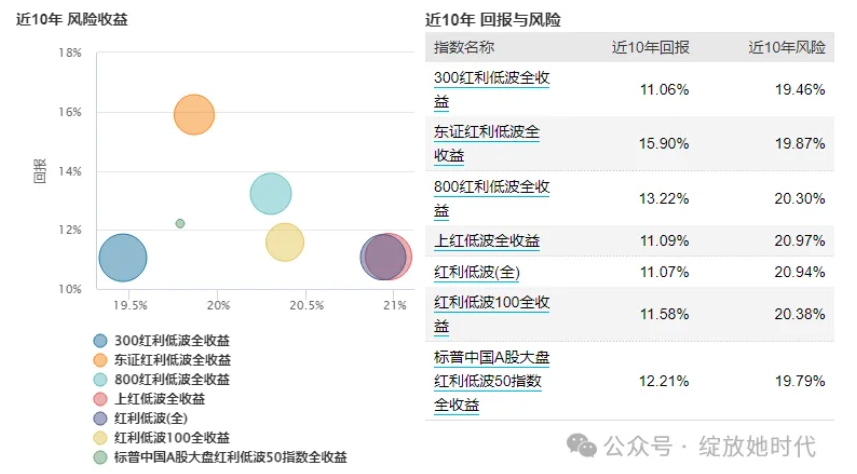Sort by the 近10年回报 column header
This screenshot has height=474, width=857.
coord(650,47)
